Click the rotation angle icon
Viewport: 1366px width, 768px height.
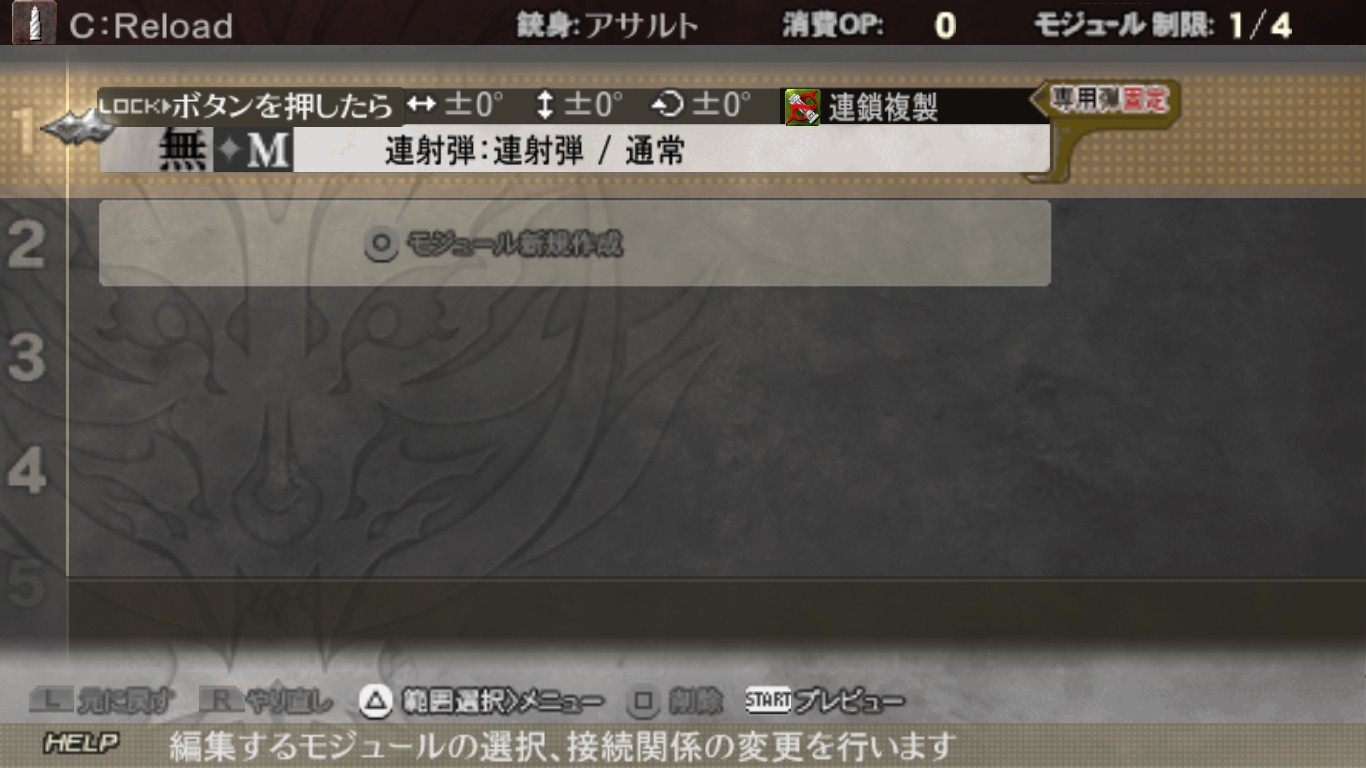coord(667,104)
